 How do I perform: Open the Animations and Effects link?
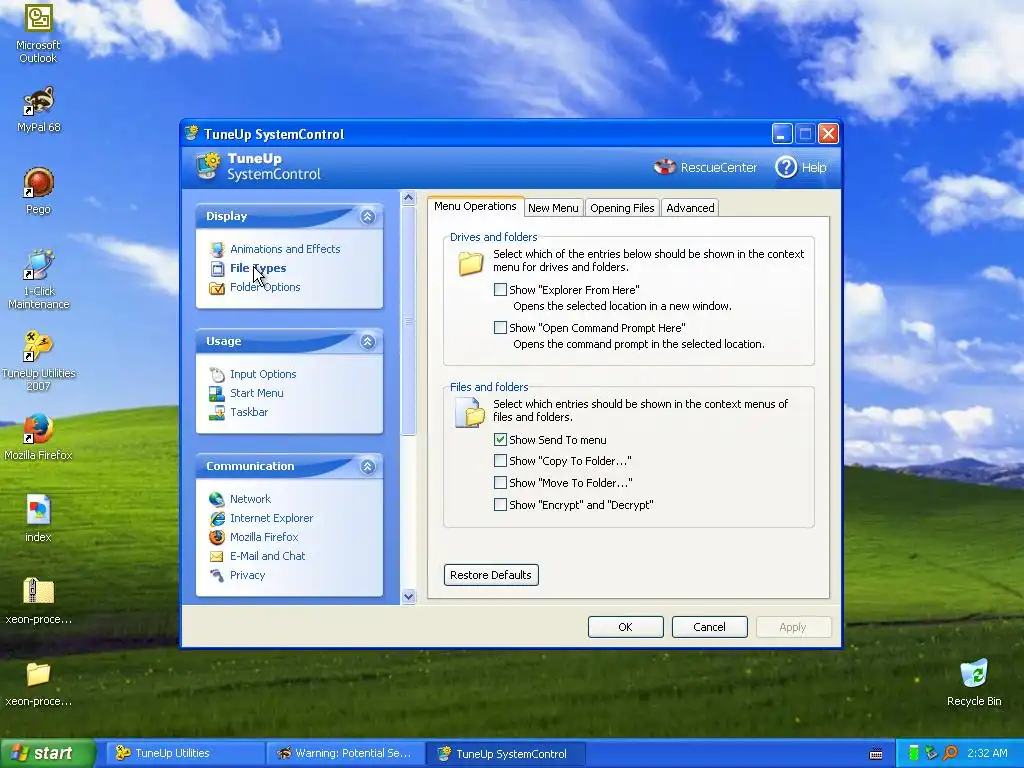pyautogui.click(x=285, y=249)
